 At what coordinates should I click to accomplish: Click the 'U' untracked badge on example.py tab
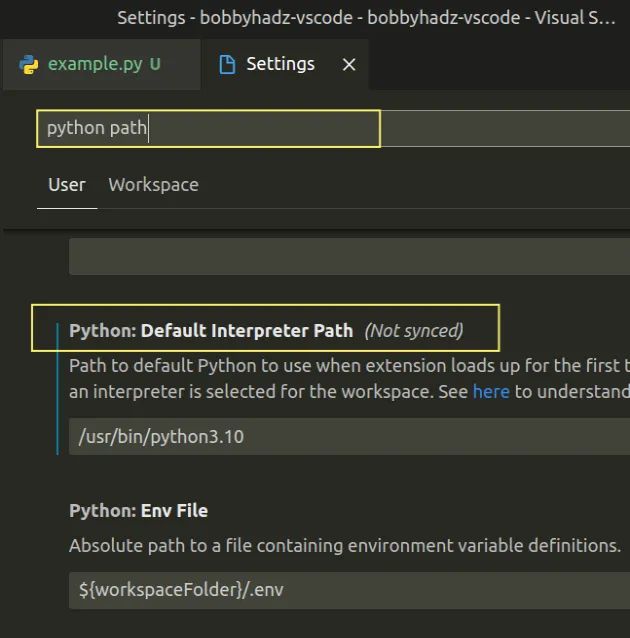tap(155, 64)
